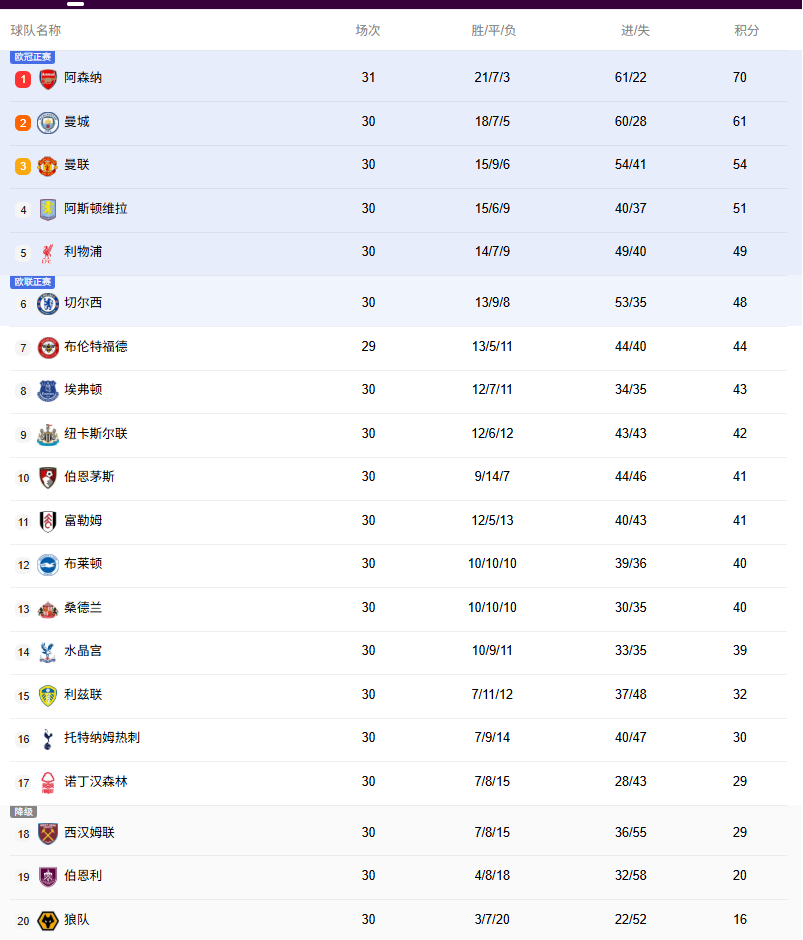Click the 降级 relegation zone tag
The height and width of the screenshot is (940, 803).
click(x=23, y=812)
